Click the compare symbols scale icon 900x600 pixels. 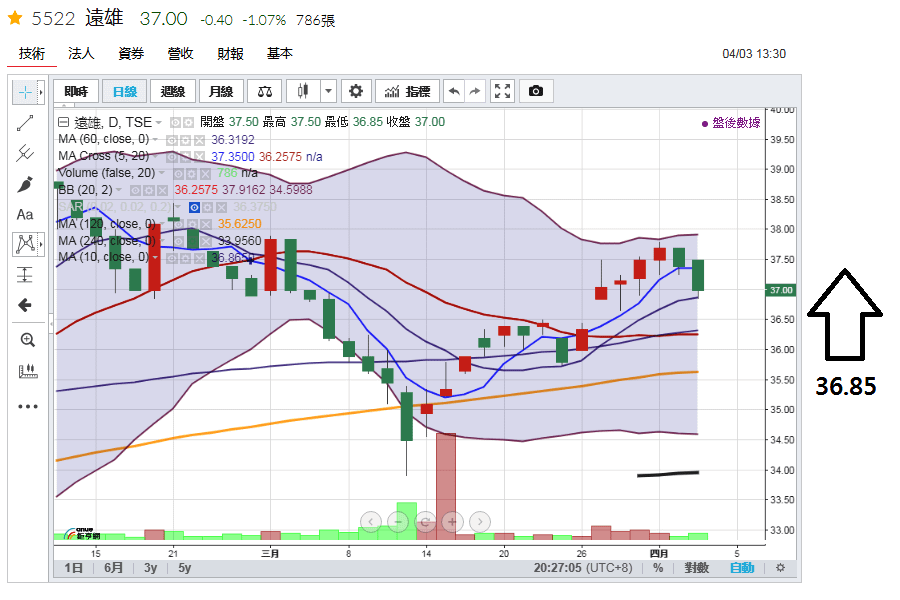(265, 91)
